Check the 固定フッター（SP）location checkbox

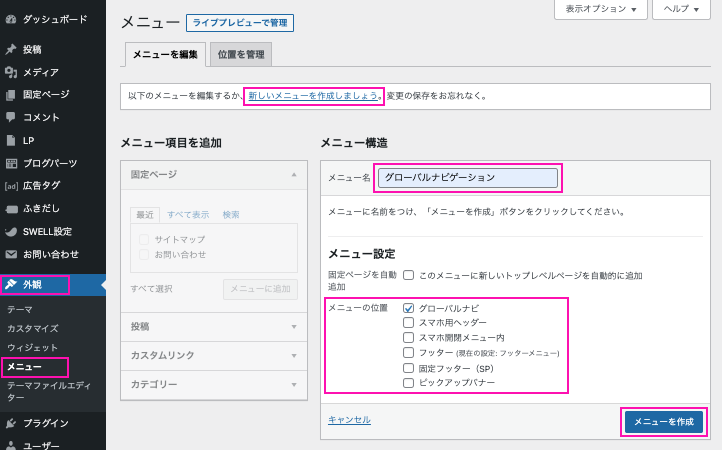coord(408,368)
